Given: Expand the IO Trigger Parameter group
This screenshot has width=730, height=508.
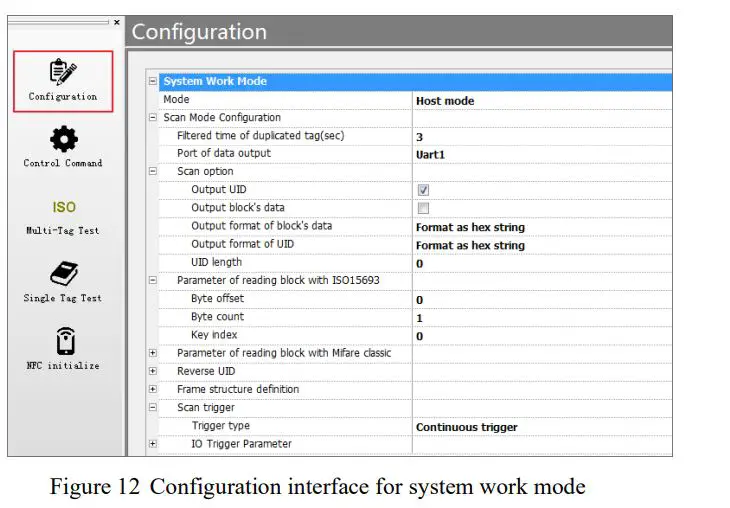Looking at the screenshot, I should pos(153,444).
